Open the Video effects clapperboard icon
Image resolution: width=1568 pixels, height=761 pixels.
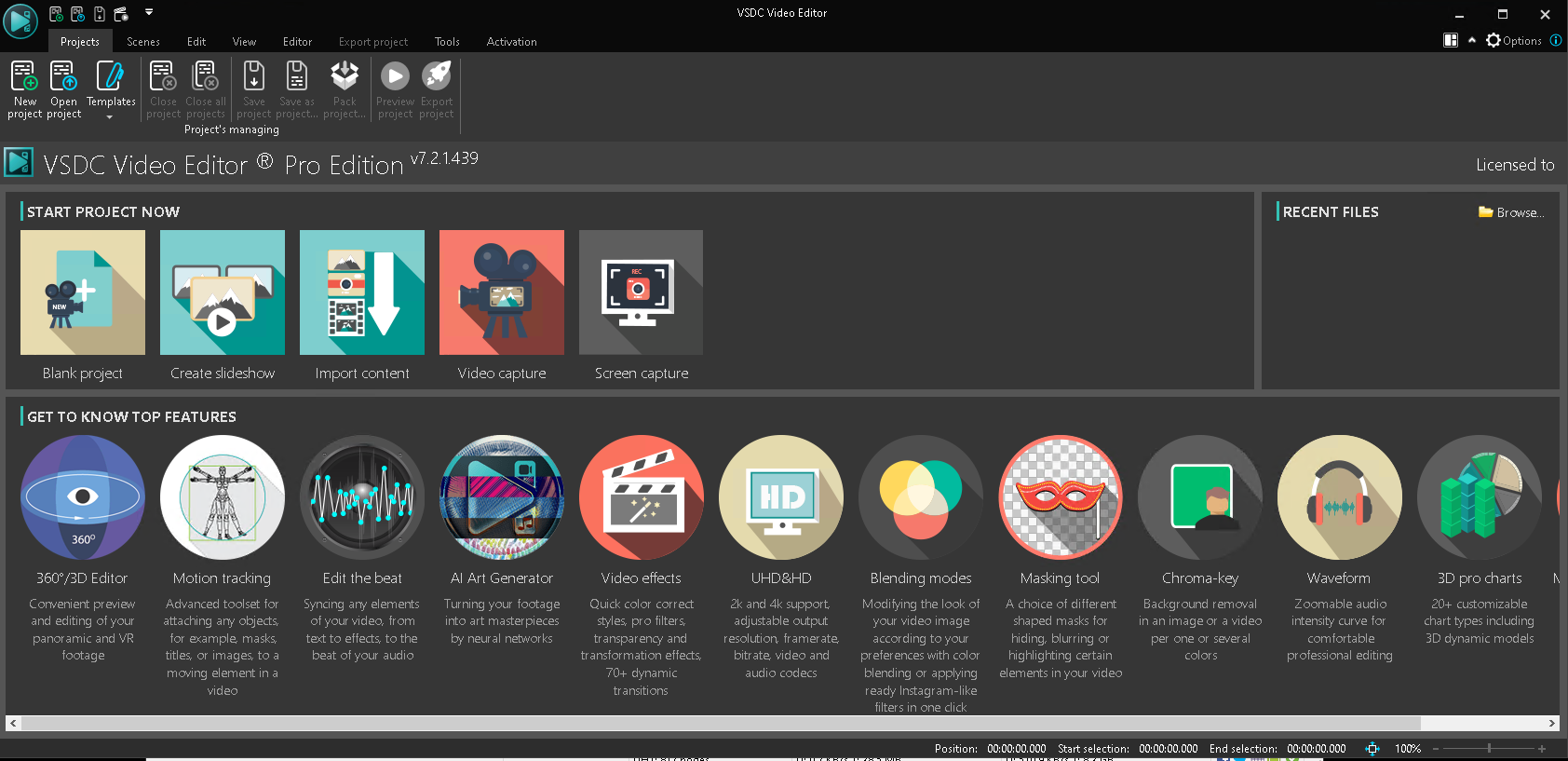(x=642, y=497)
